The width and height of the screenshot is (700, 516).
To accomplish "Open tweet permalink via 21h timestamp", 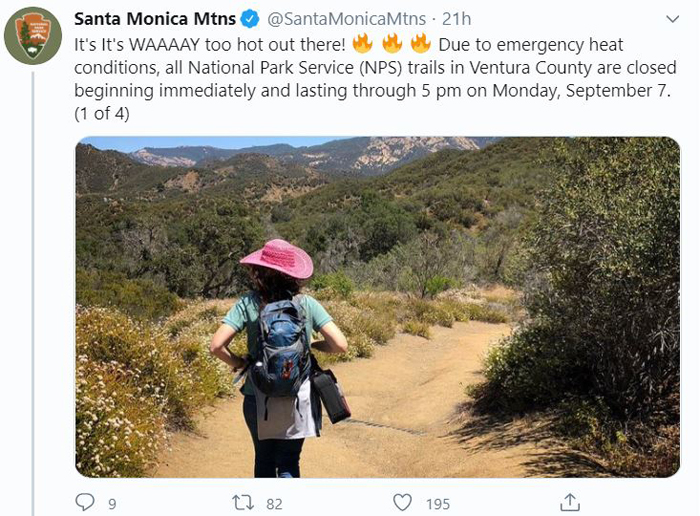I will pyautogui.click(x=456, y=19).
